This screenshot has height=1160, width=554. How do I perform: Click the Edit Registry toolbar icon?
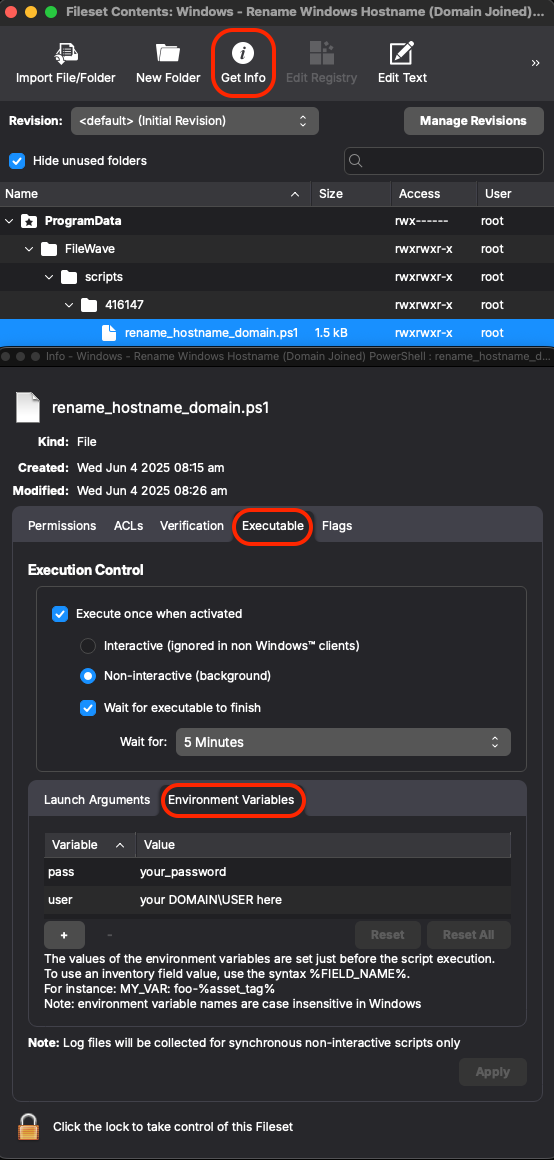pos(321,54)
